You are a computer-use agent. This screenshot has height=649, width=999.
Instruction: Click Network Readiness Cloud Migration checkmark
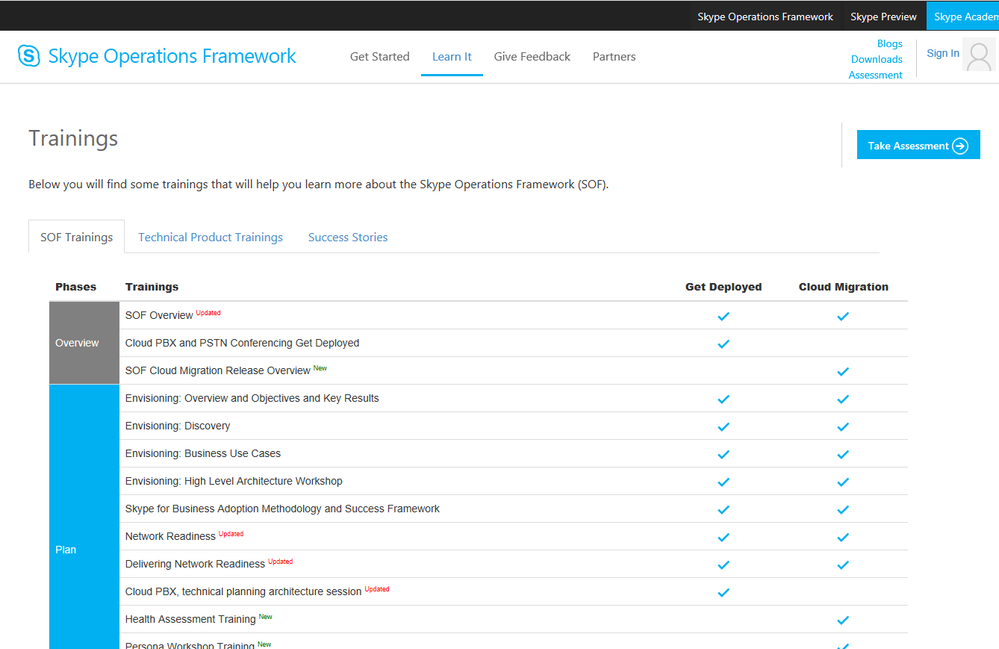point(843,537)
